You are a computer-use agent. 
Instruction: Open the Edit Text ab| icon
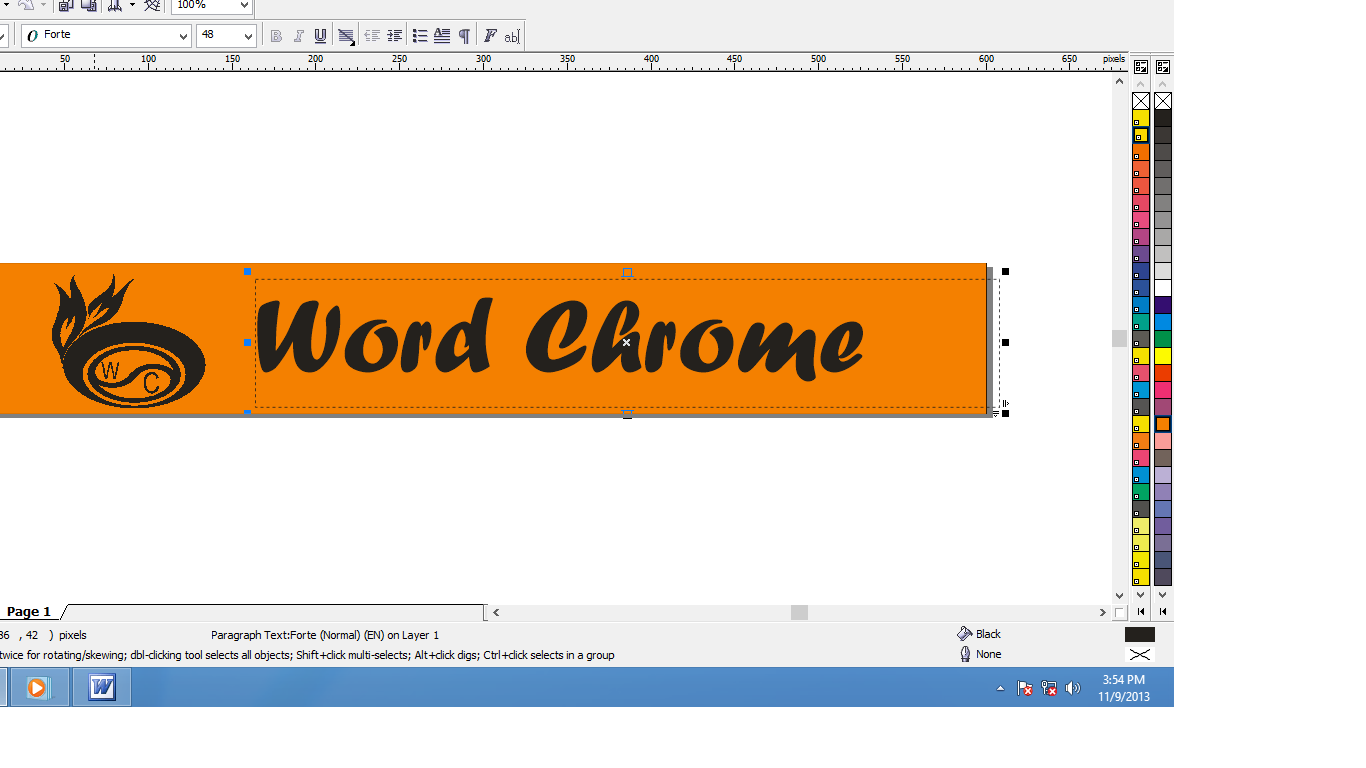512,36
